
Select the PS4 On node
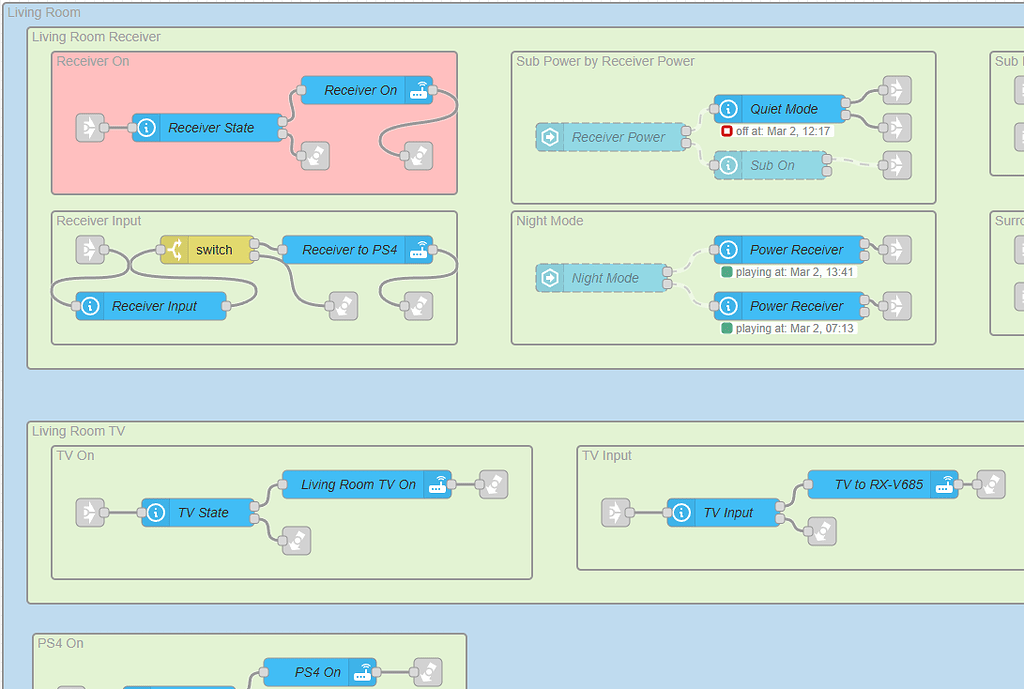[318, 672]
